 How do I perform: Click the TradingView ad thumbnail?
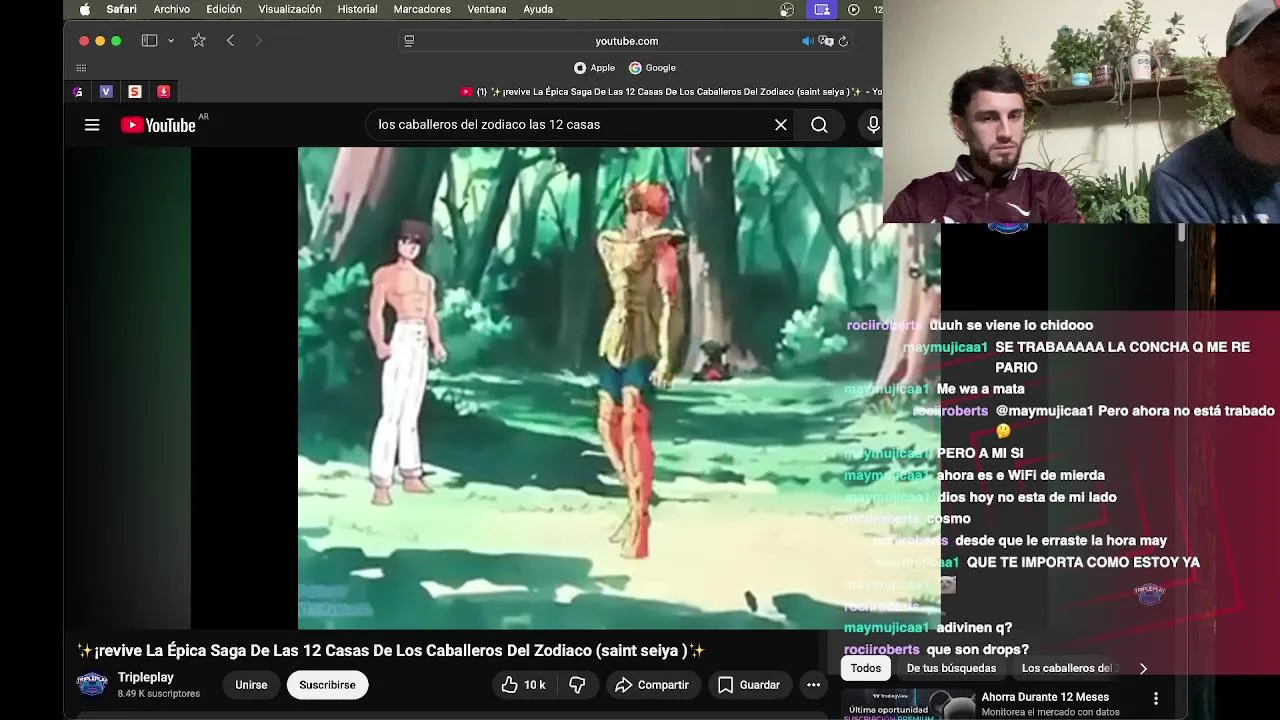pyautogui.click(x=908, y=704)
